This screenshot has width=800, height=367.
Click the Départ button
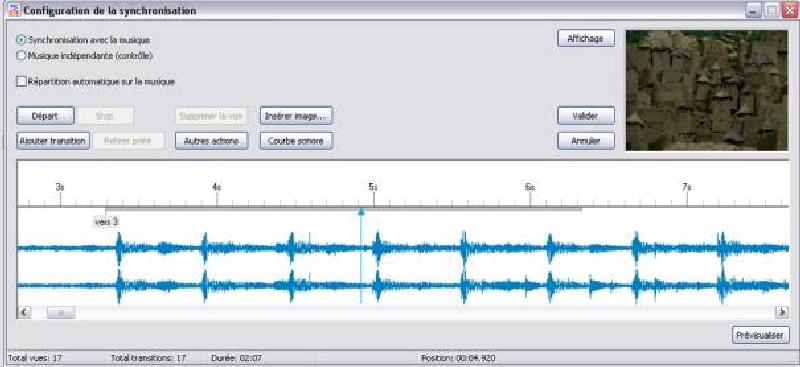tap(45, 116)
